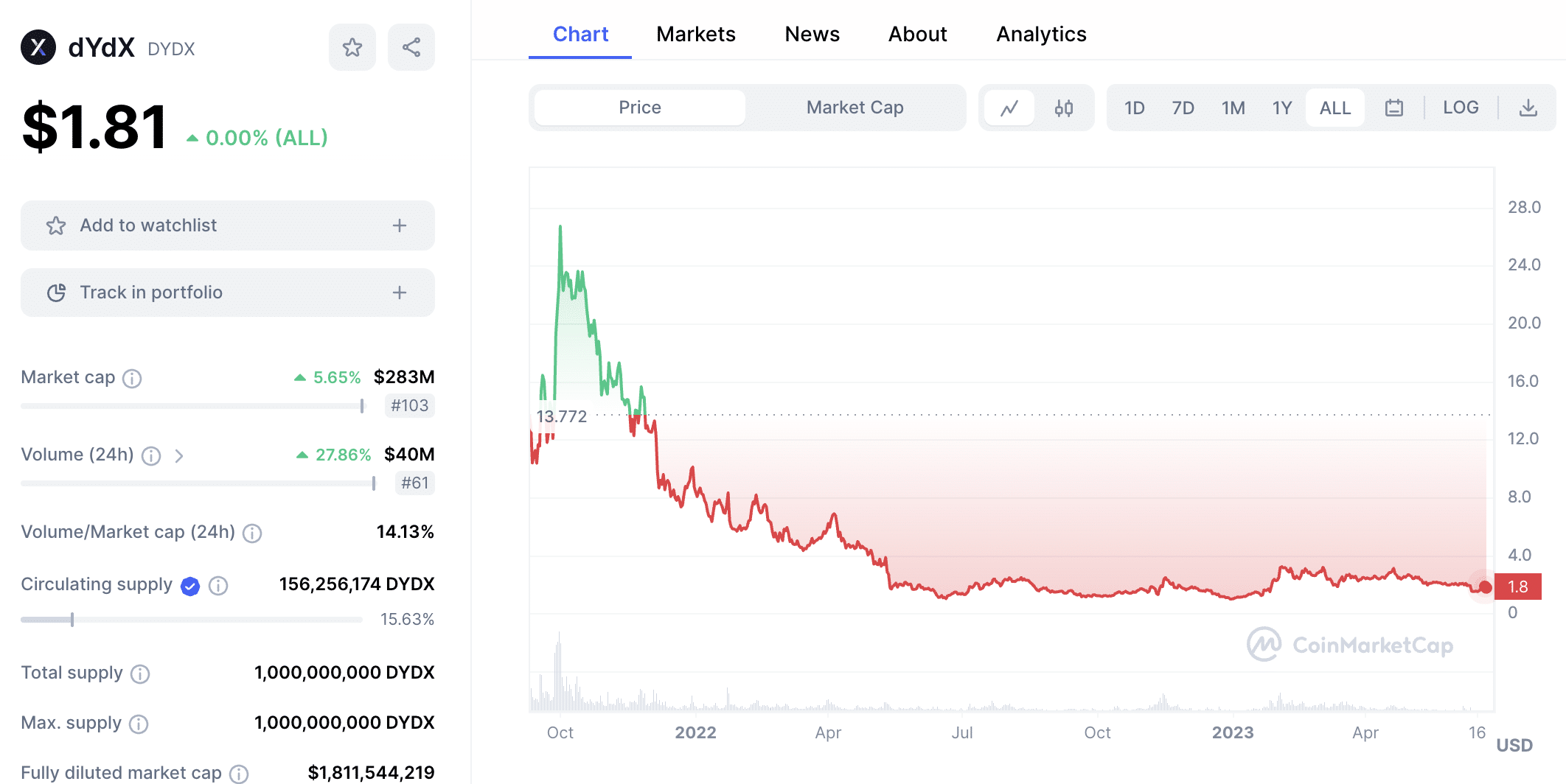1566x784 pixels.
Task: Click the 2022 label on time axis
Action: tap(696, 732)
